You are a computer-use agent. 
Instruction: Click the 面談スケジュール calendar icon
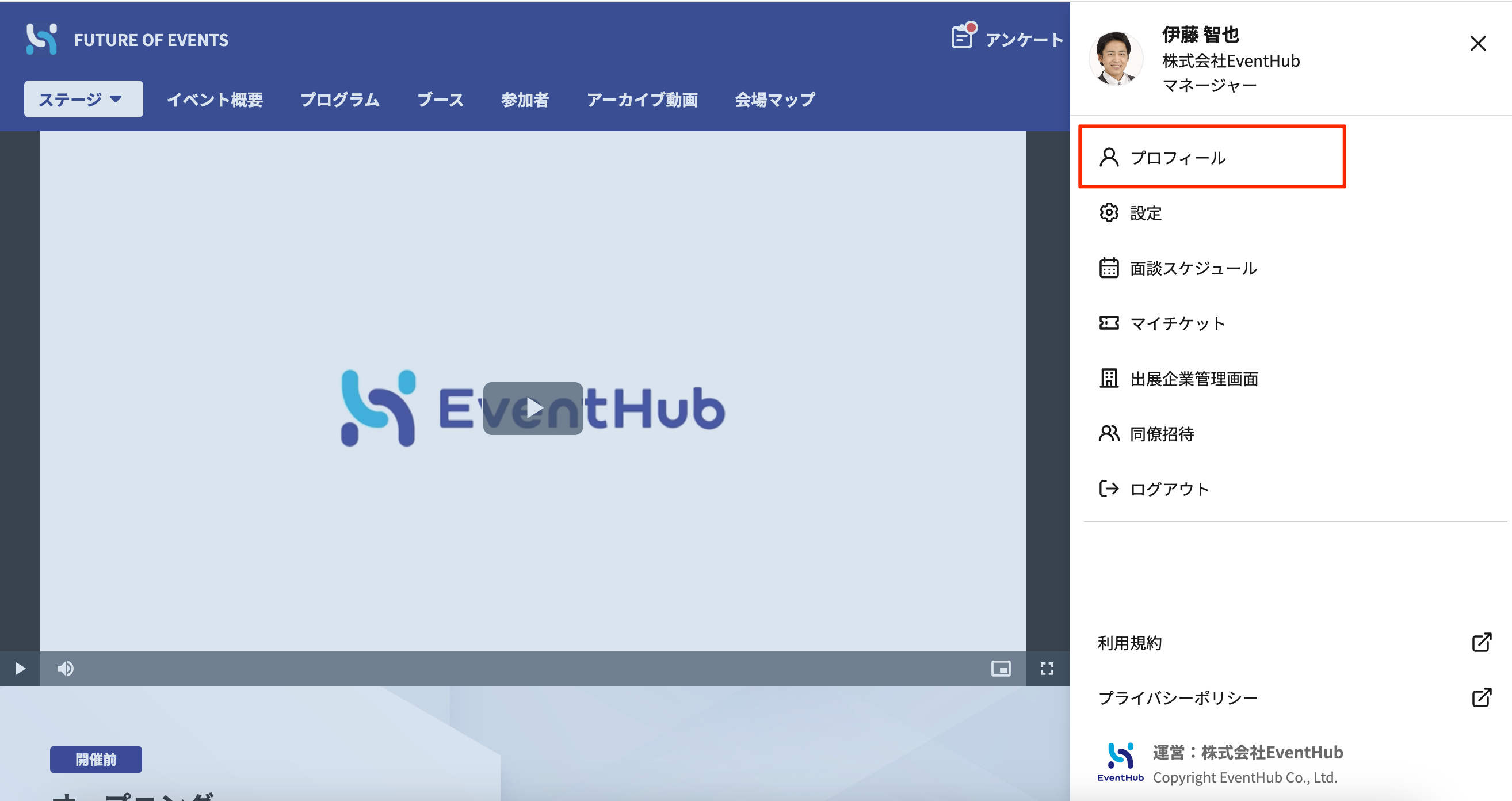(1108, 268)
